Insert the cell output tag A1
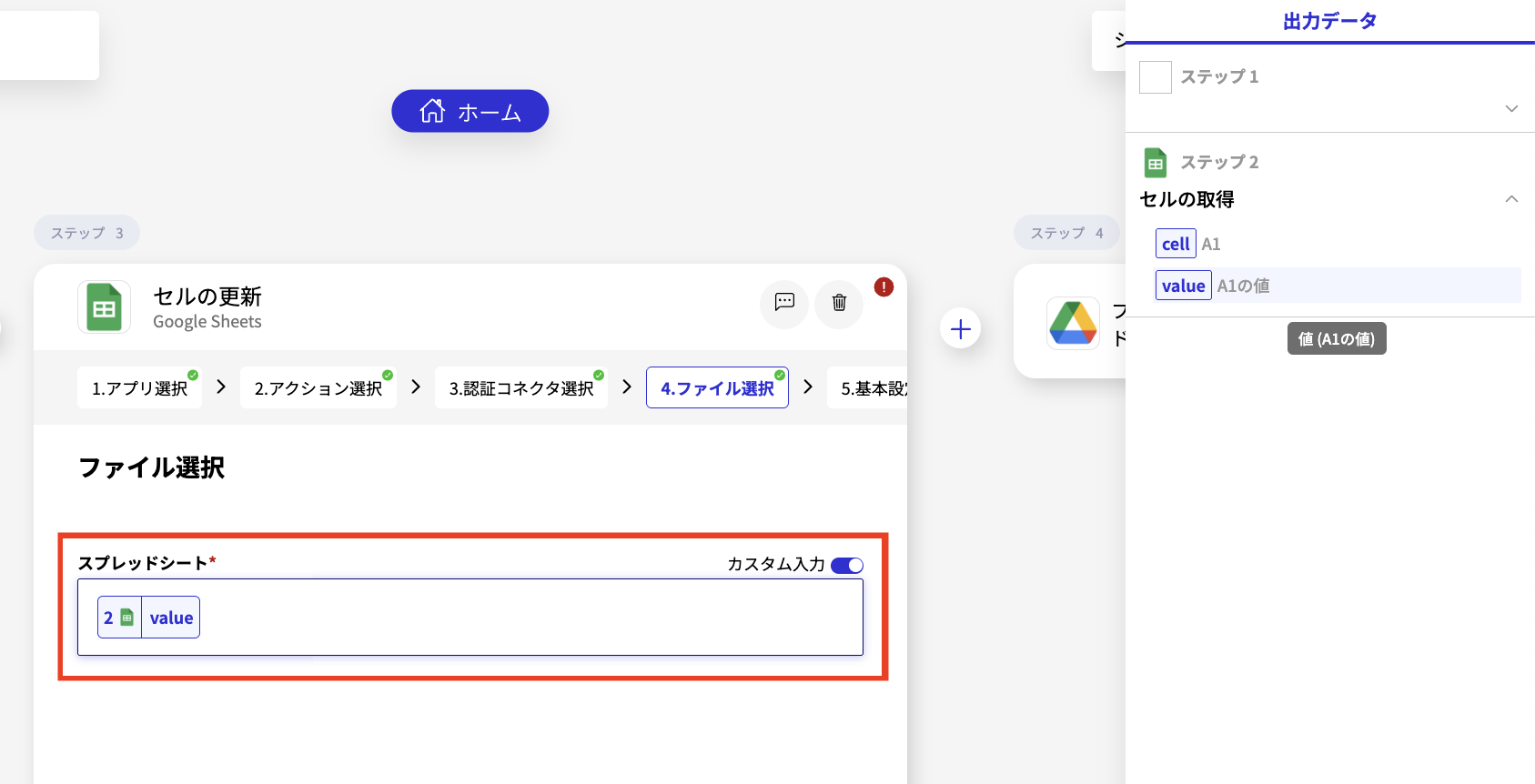The width and height of the screenshot is (1535, 784). coord(1176,244)
